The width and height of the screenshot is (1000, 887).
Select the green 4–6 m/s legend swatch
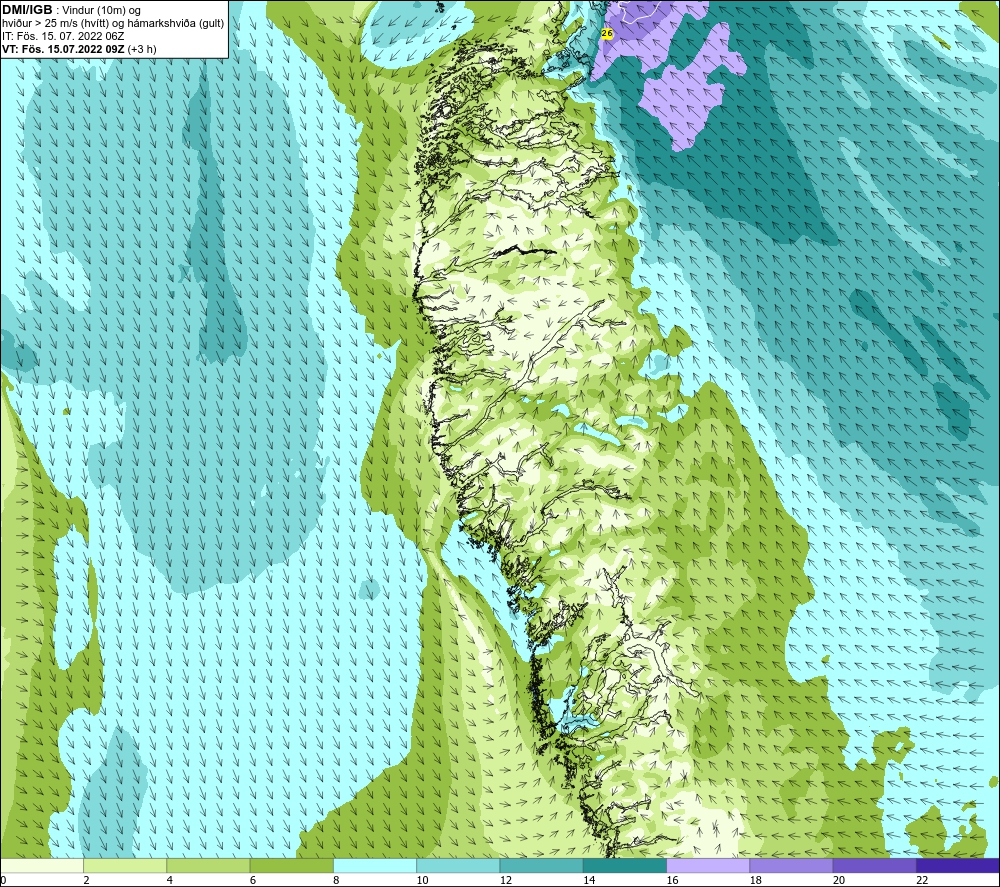point(209,865)
